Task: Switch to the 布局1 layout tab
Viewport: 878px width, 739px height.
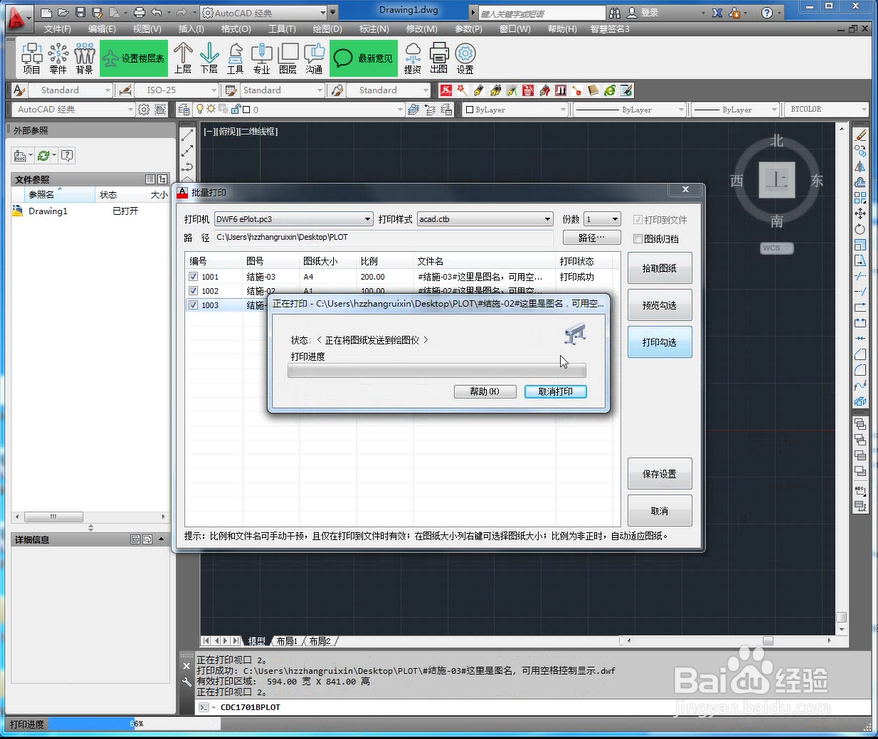Action: [x=286, y=640]
